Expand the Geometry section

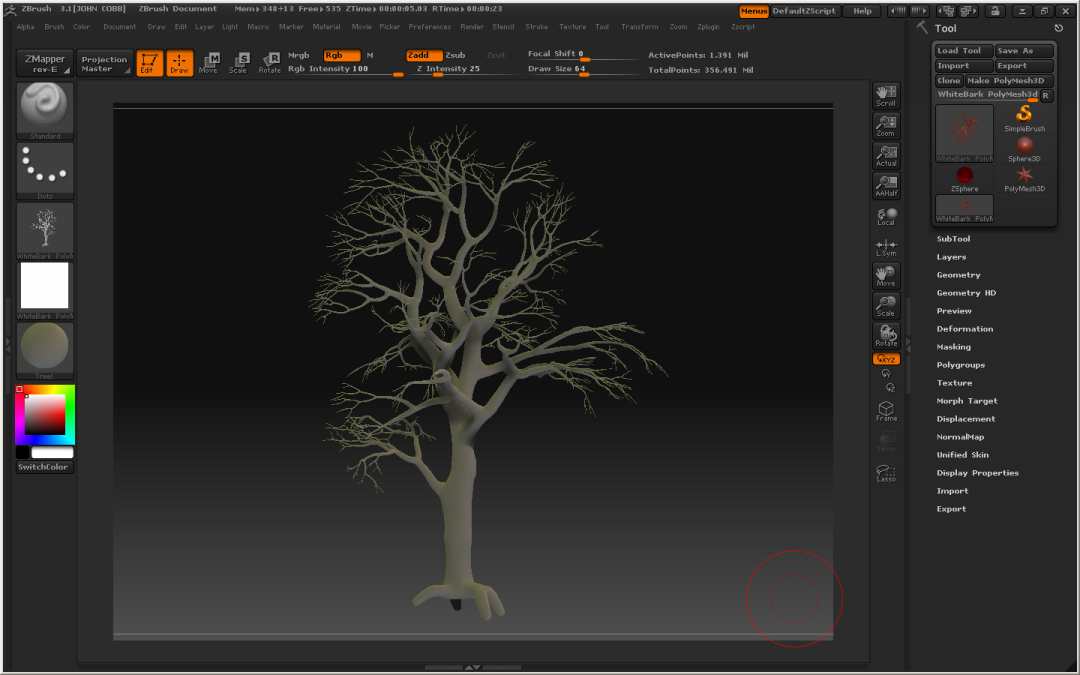[957, 274]
